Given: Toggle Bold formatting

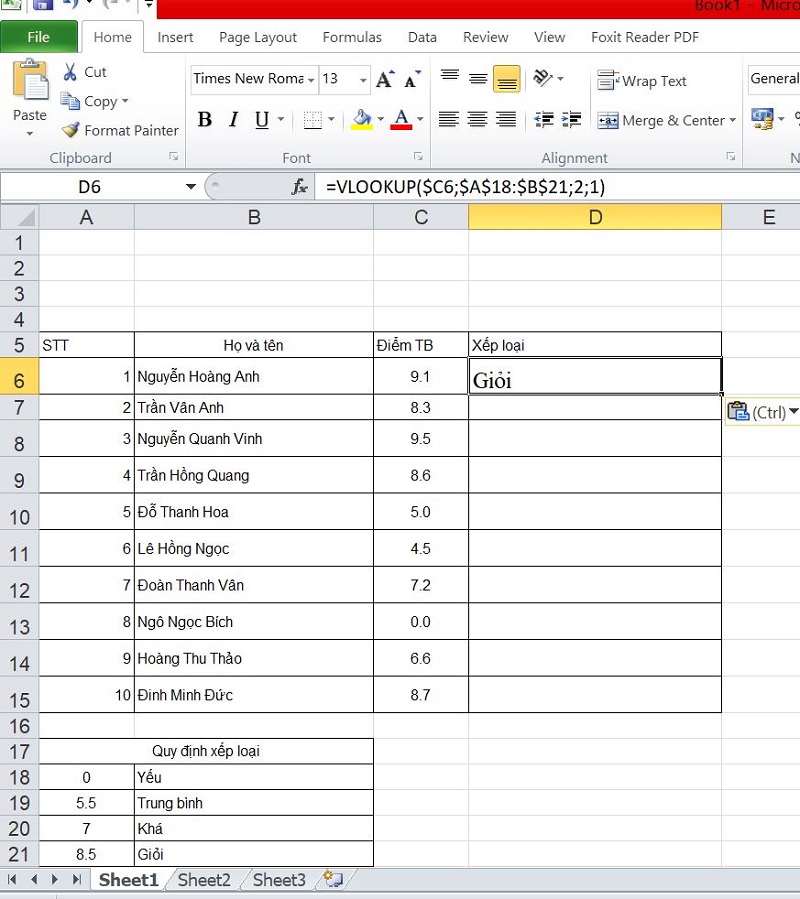Looking at the screenshot, I should click(205, 120).
